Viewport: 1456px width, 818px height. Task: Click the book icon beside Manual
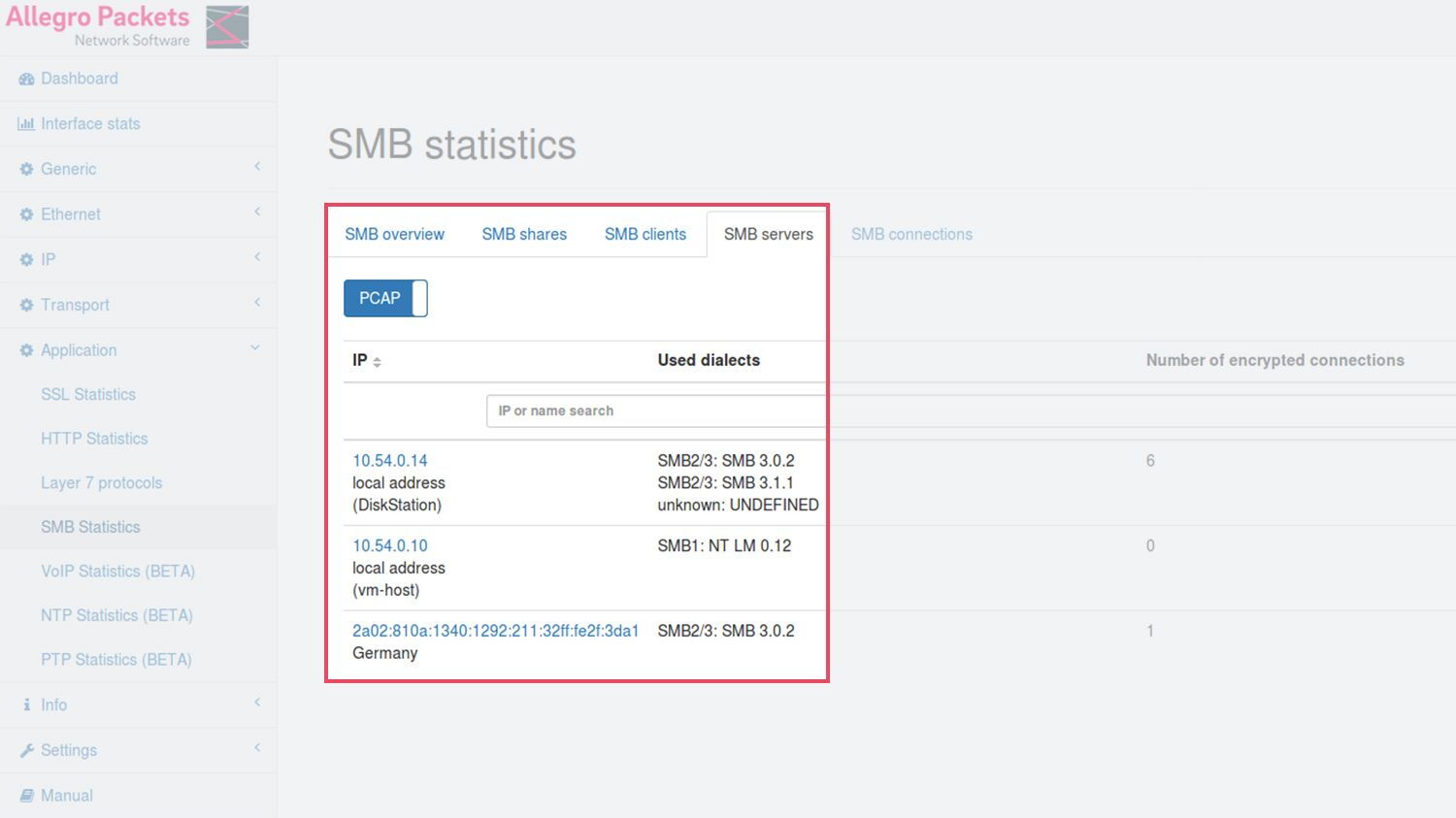point(26,796)
